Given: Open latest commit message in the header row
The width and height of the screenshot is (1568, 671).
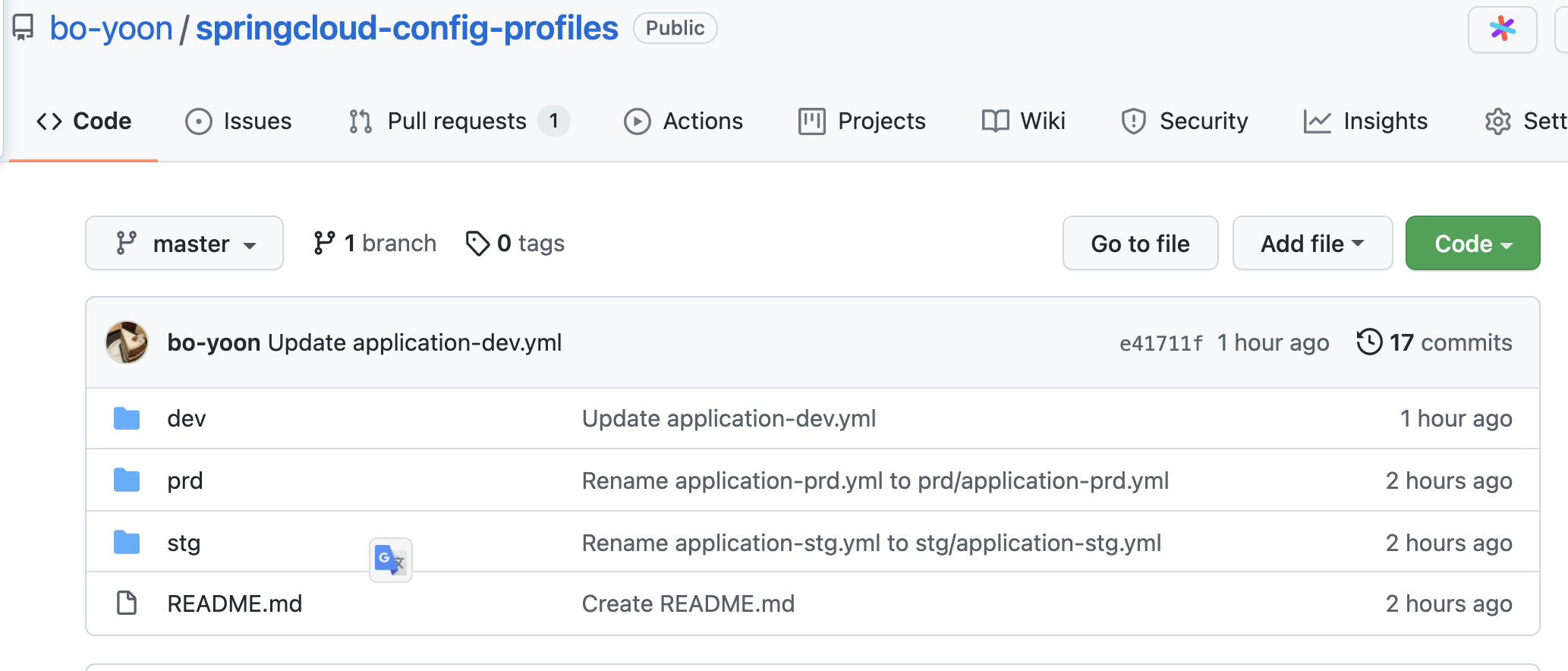Looking at the screenshot, I should click(415, 342).
